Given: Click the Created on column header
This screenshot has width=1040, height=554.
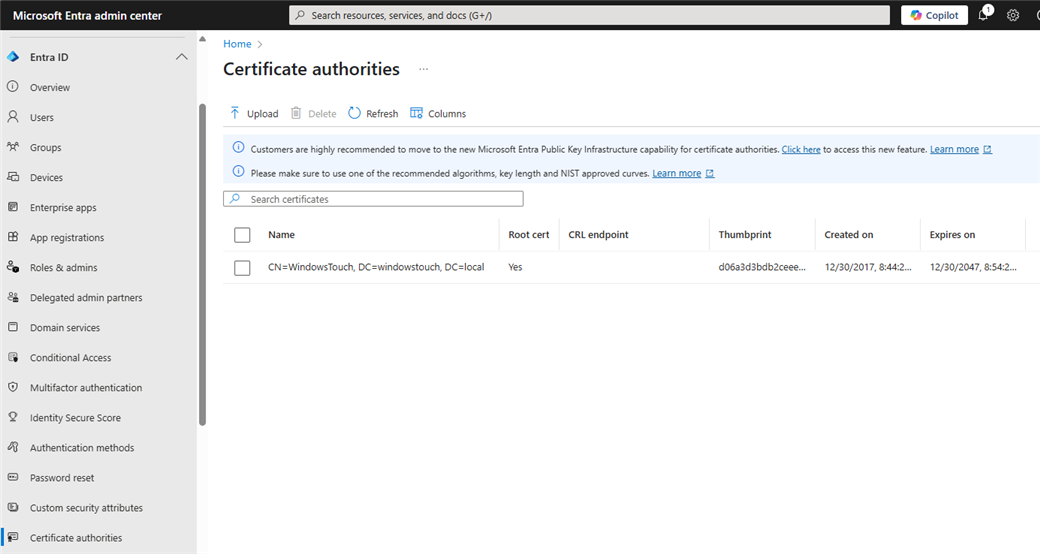Looking at the screenshot, I should click(848, 235).
